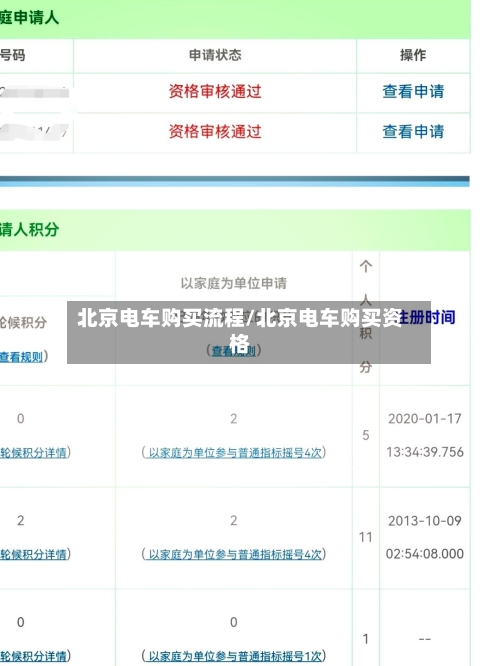
Task: Open 轮候积分详情 link in 2013-10-09 row
Action: (x=34, y=554)
